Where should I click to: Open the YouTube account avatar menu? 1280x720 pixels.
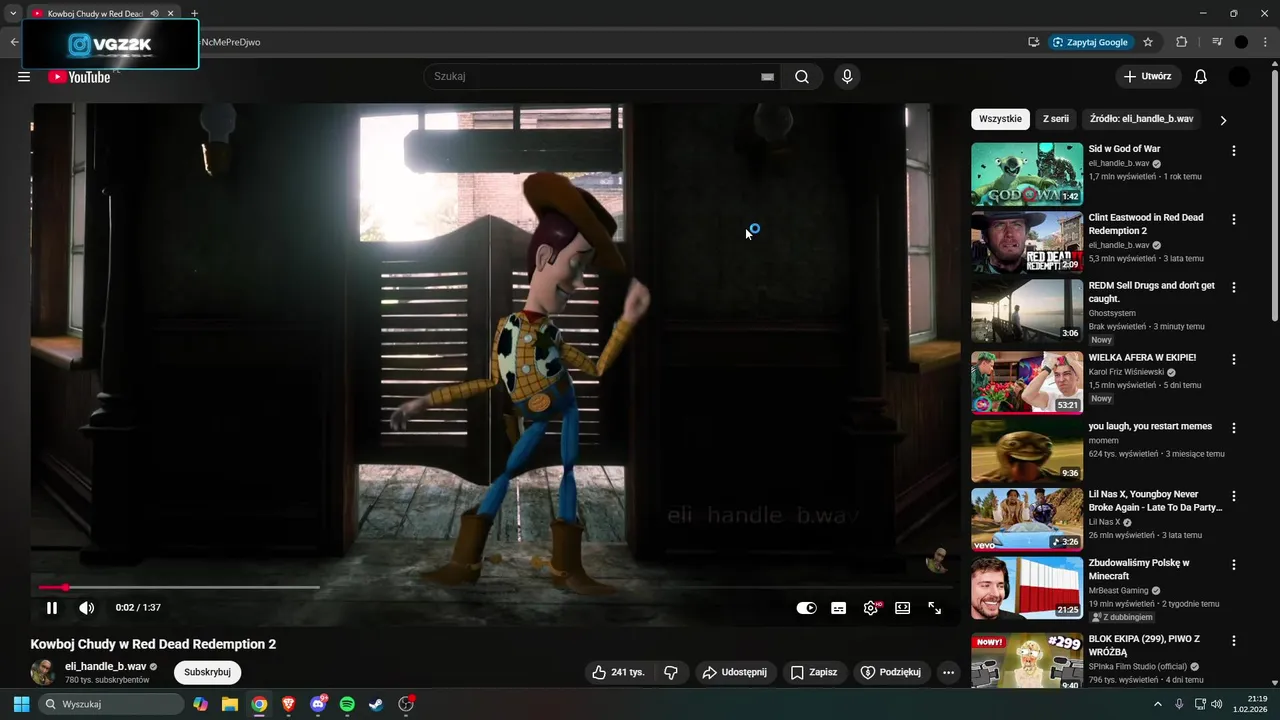pyautogui.click(x=1239, y=77)
